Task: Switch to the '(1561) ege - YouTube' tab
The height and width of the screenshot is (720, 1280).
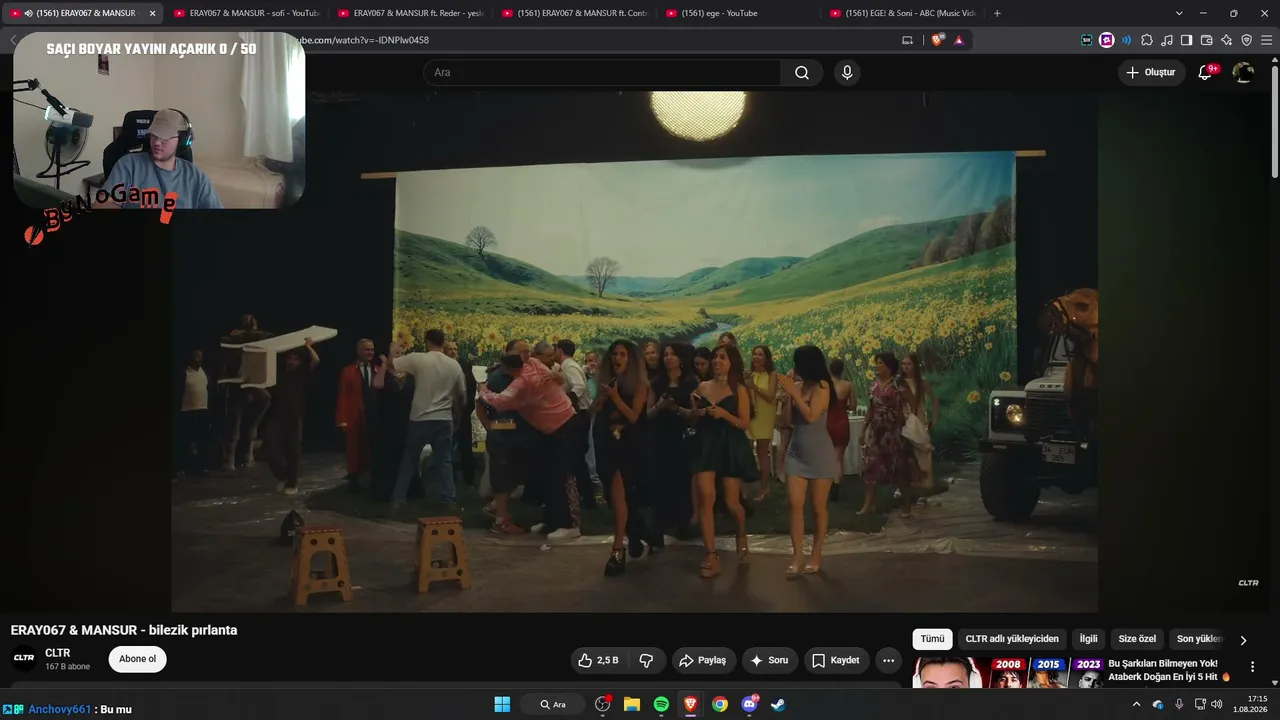Action: pos(738,13)
